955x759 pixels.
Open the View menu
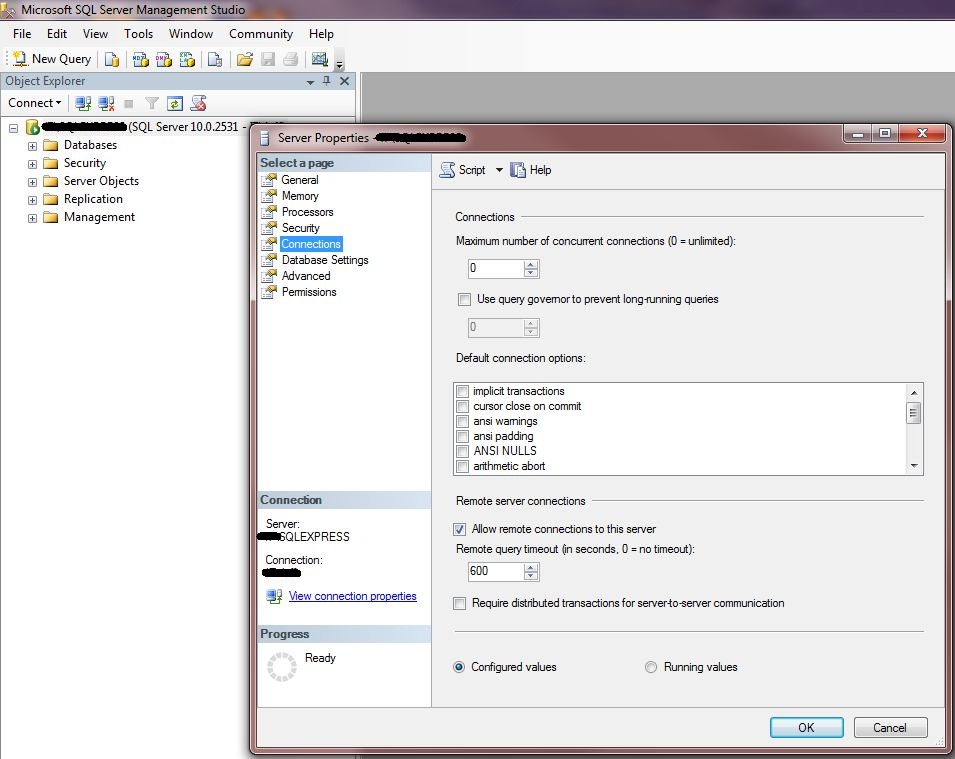pos(95,34)
